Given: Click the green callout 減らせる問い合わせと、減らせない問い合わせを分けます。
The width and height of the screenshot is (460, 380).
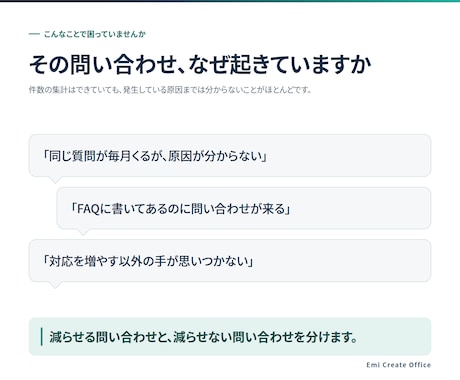Looking at the screenshot, I should click(x=230, y=337).
